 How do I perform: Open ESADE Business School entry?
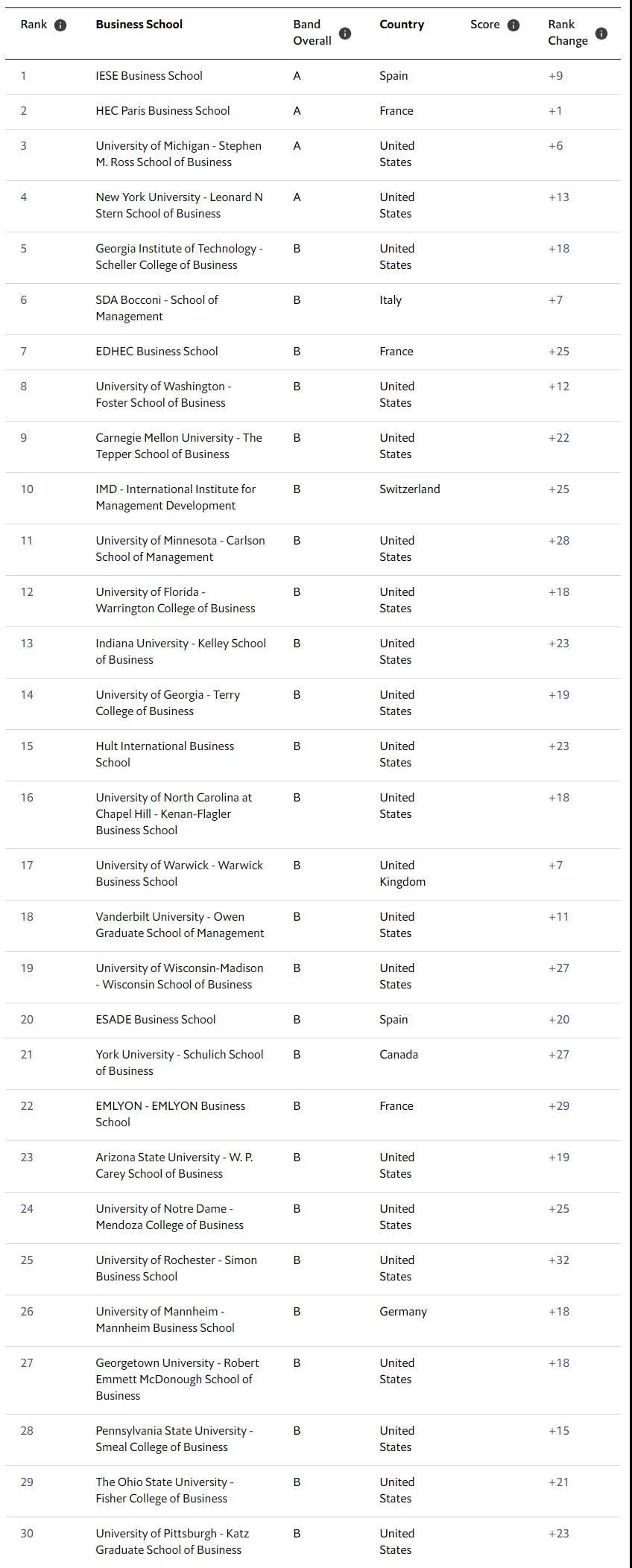click(x=155, y=1020)
